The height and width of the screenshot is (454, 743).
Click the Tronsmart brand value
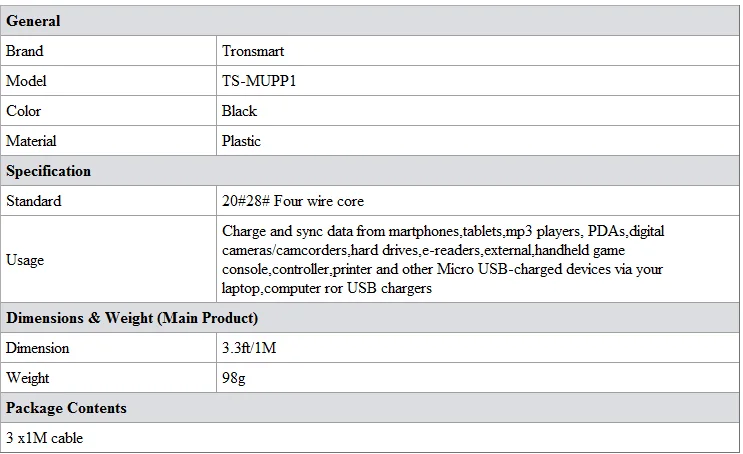[x=255, y=51]
